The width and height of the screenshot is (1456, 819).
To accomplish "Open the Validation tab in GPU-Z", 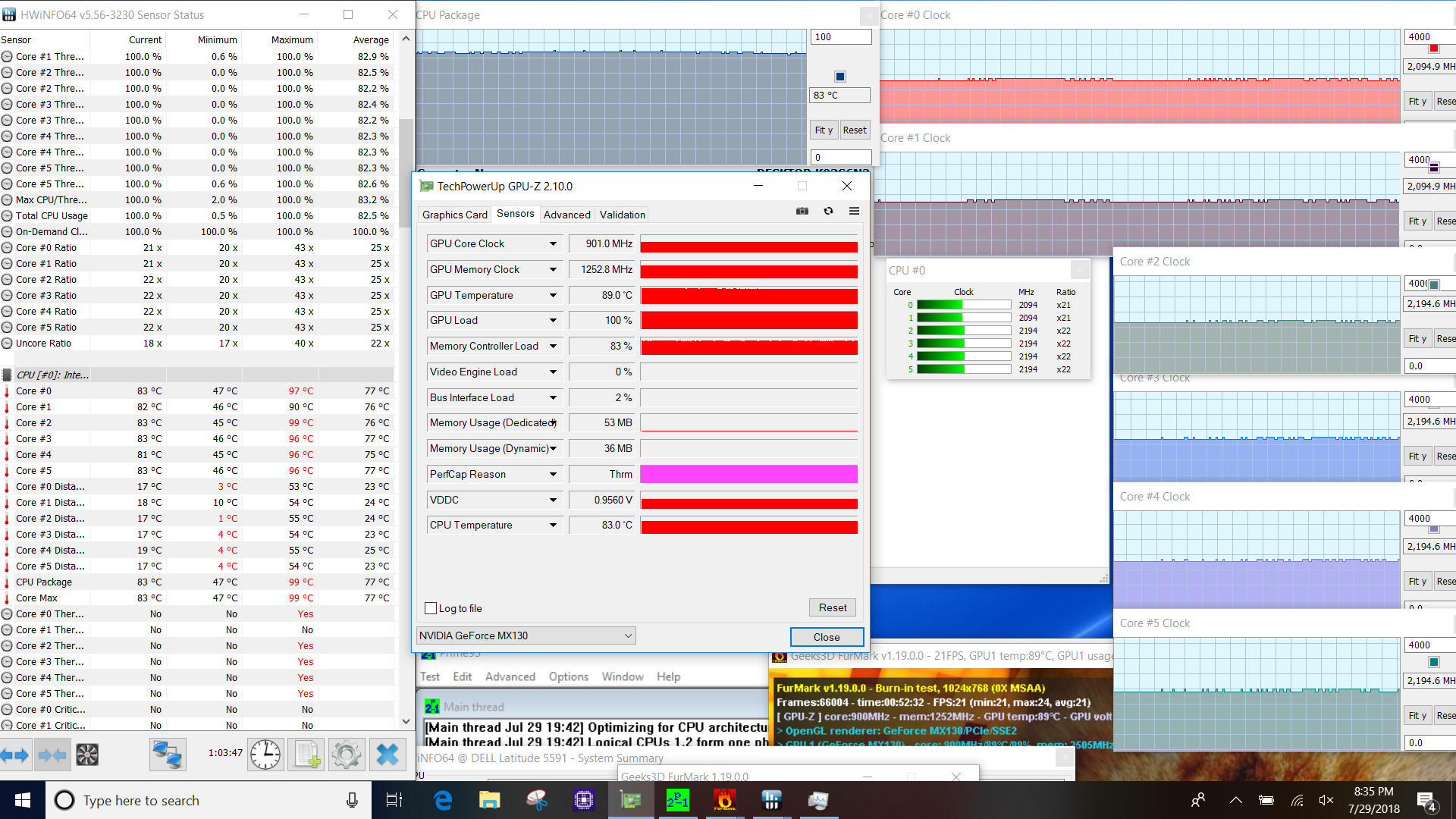I will (x=622, y=215).
